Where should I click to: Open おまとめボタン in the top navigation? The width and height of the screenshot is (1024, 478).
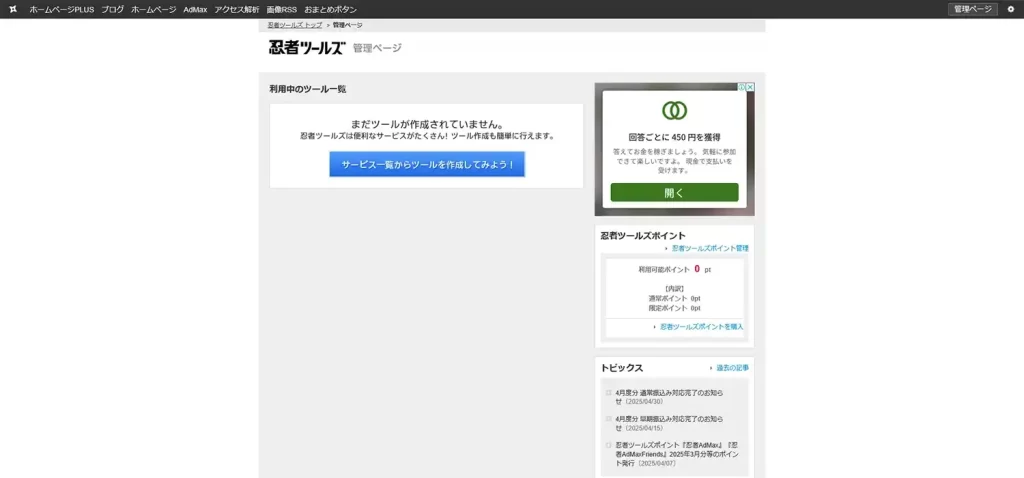point(330,9)
